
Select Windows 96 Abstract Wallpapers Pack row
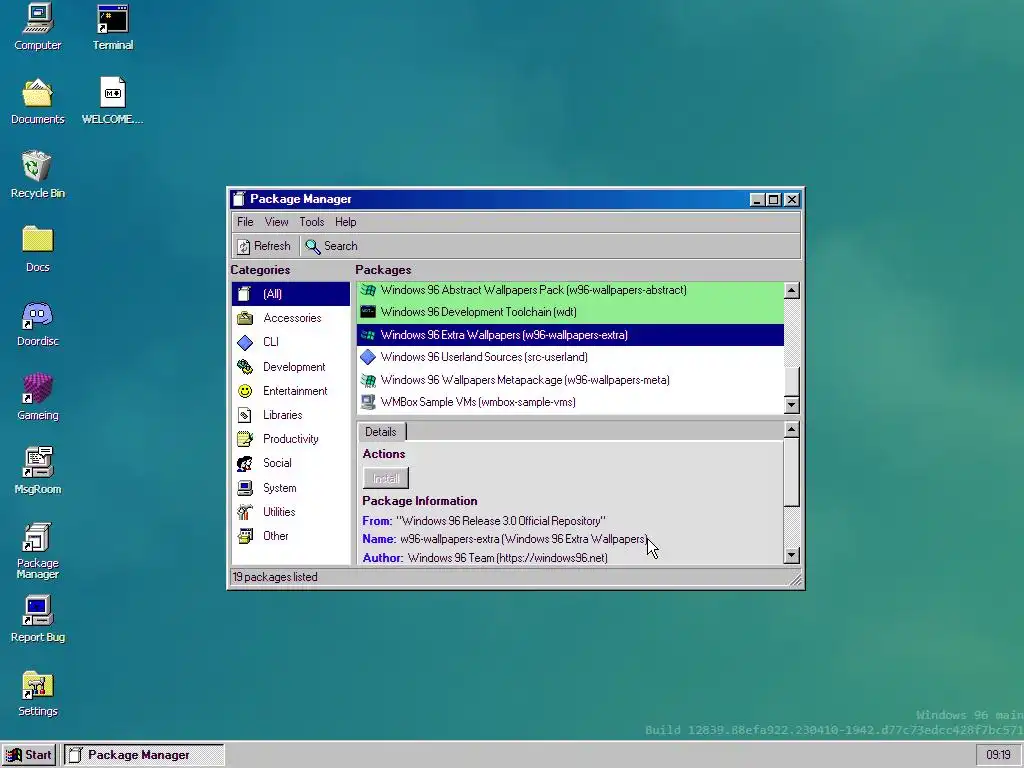click(570, 290)
